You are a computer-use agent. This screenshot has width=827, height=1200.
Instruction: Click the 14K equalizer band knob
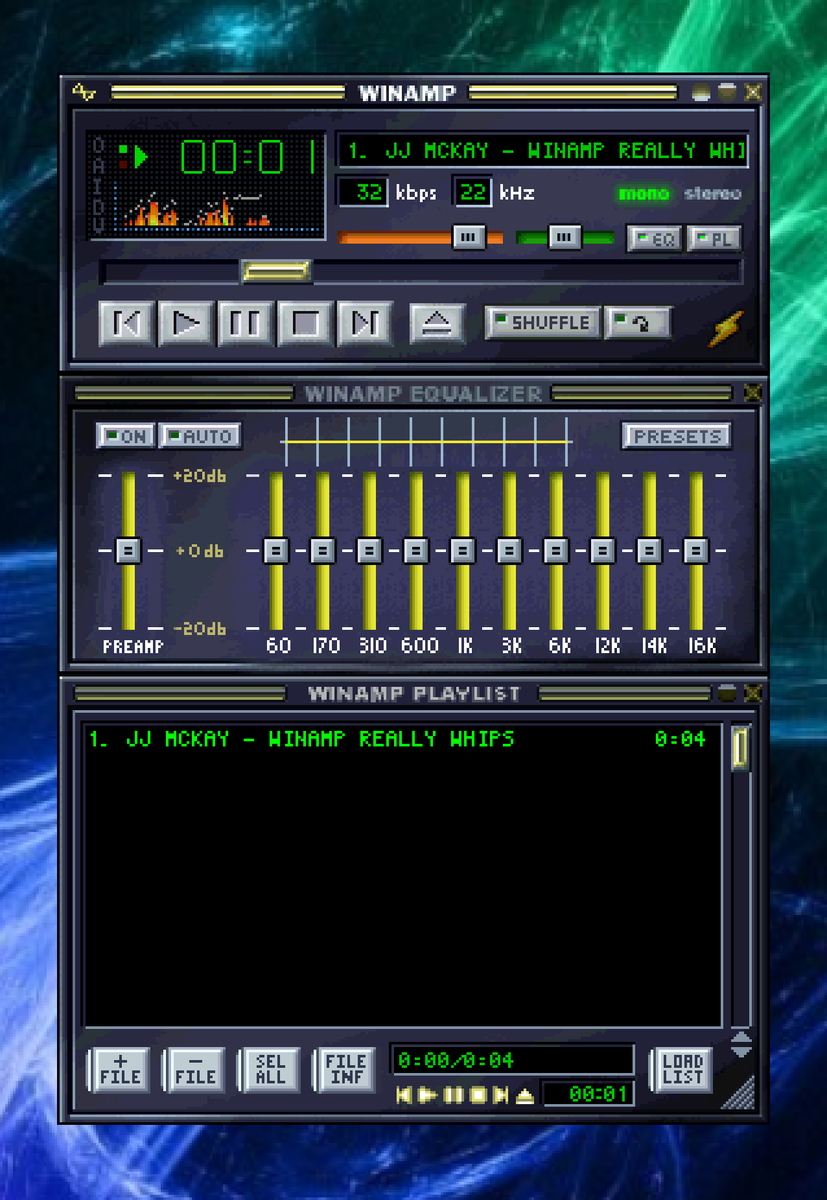pyautogui.click(x=650, y=550)
